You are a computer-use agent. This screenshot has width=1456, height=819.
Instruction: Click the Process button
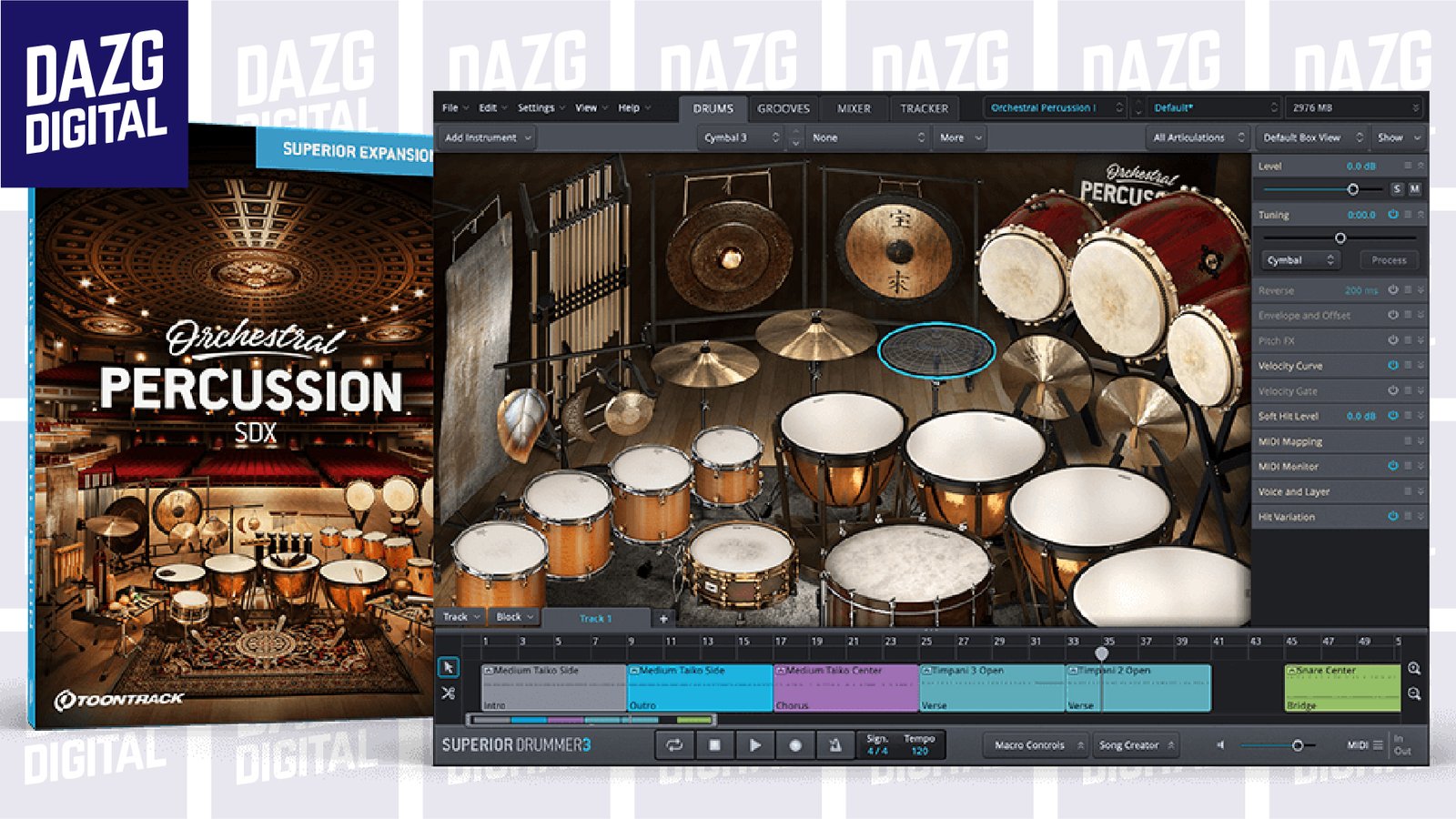pyautogui.click(x=1389, y=260)
